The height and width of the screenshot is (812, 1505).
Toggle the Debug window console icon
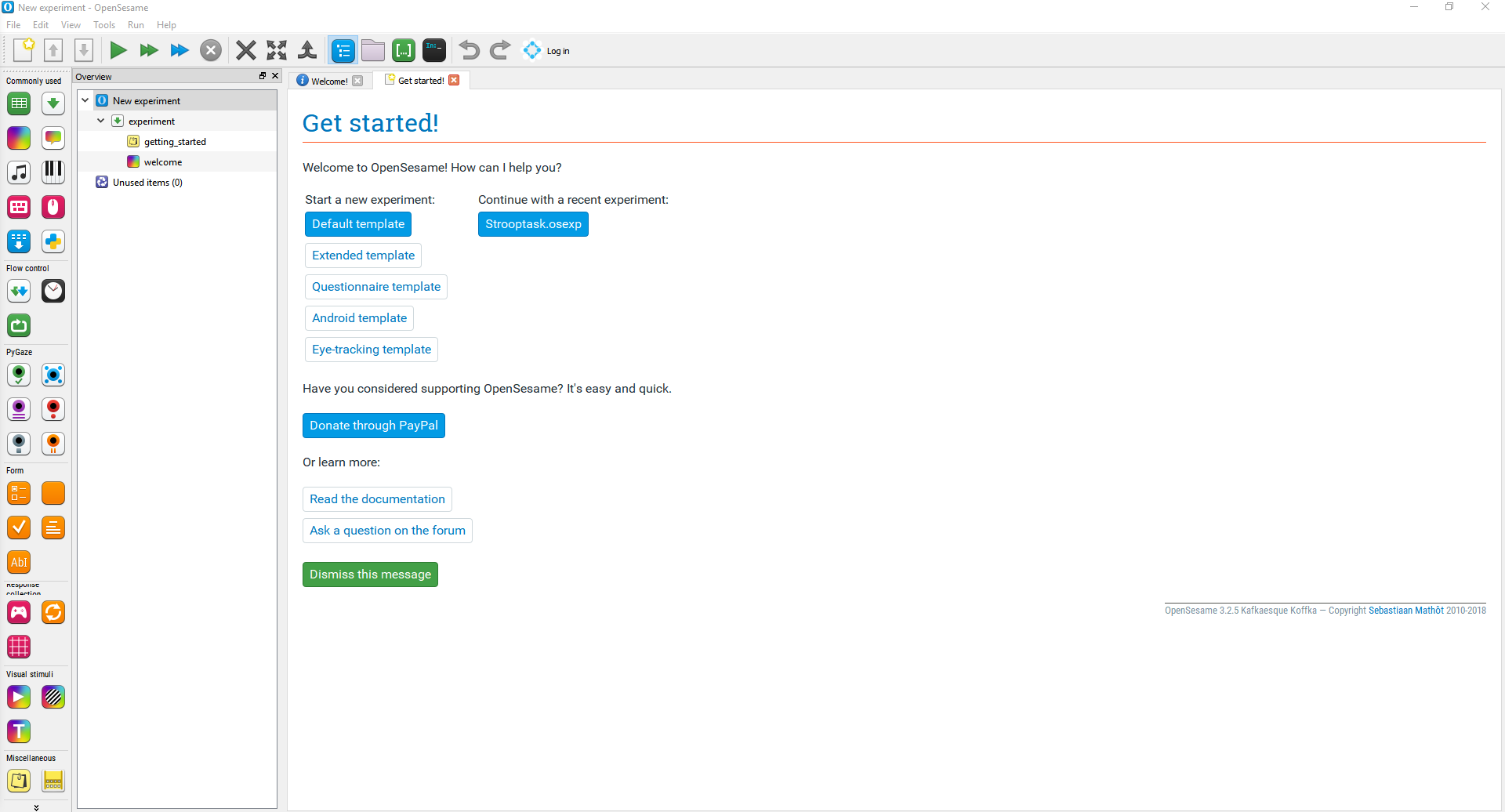pyautogui.click(x=434, y=50)
